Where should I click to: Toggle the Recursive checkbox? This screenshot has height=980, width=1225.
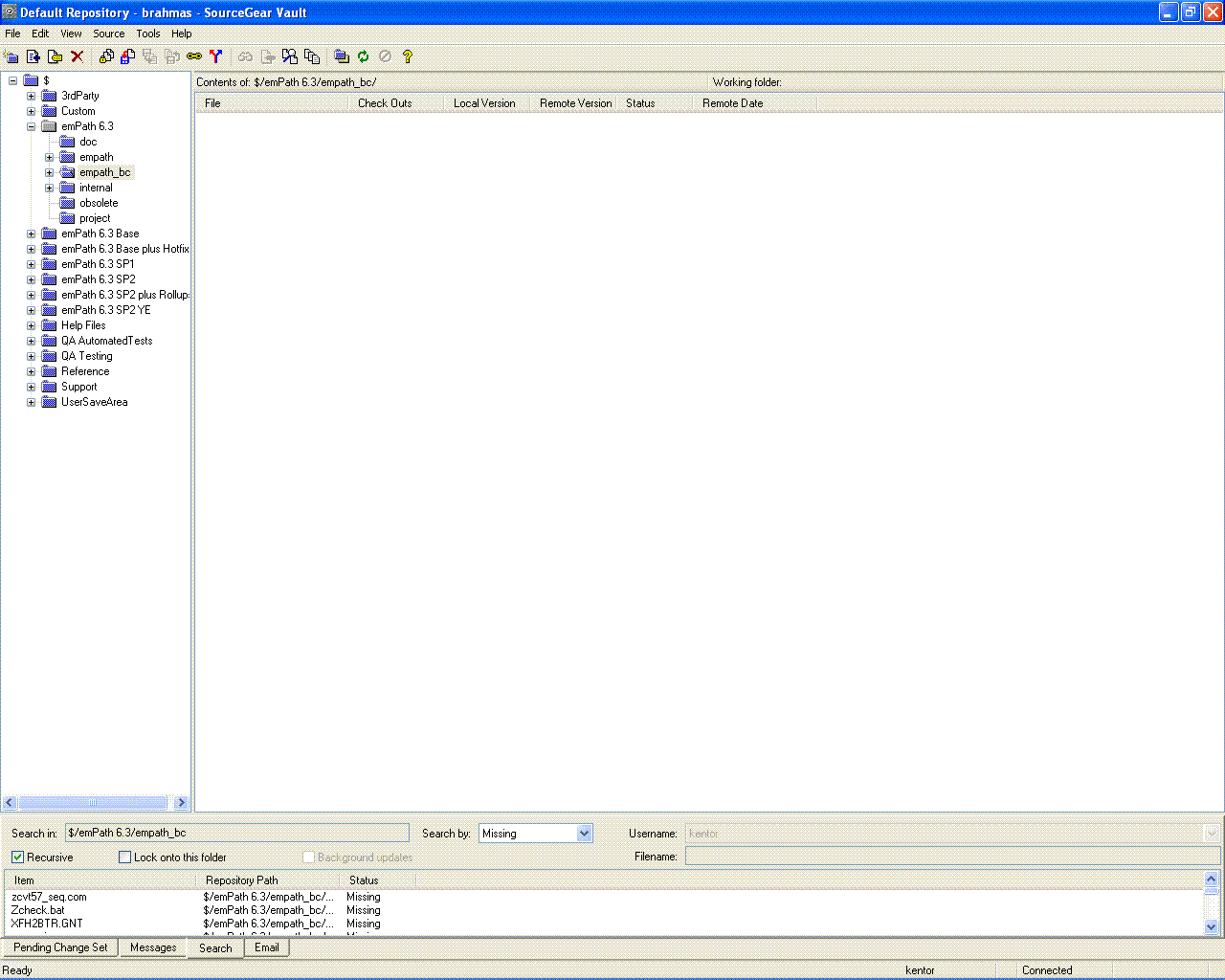[x=17, y=857]
